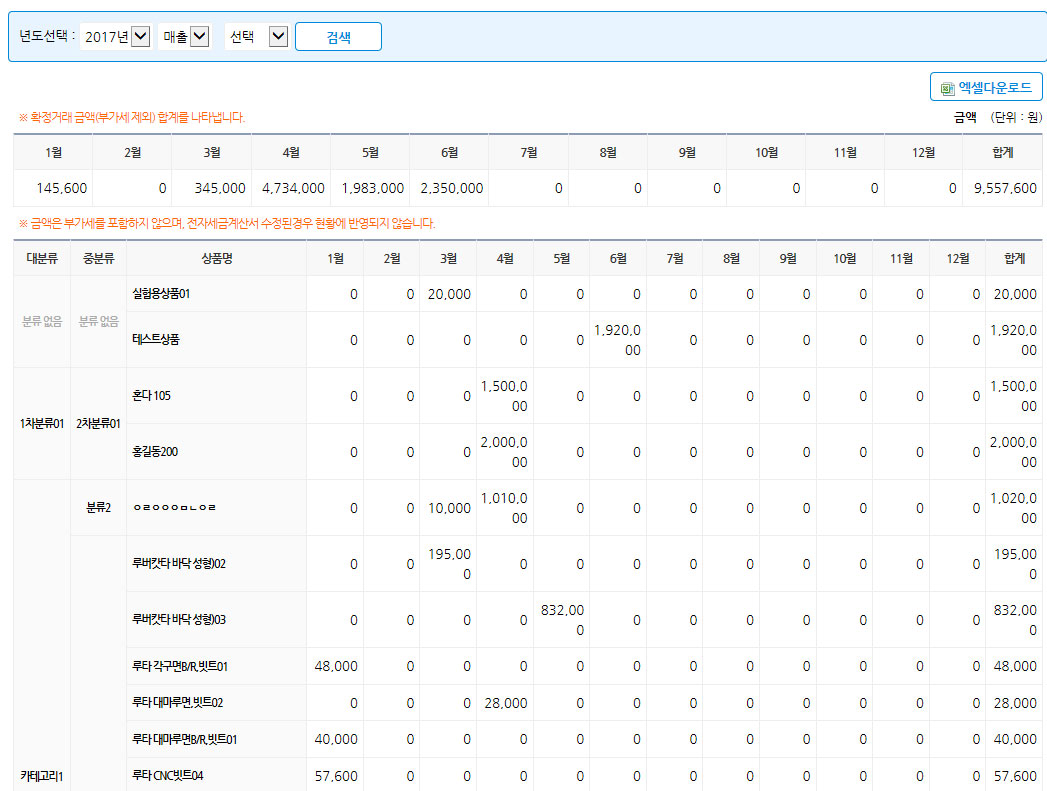Click the 5월 summary value 1,983,000
The image size is (1047, 791).
click(373, 188)
